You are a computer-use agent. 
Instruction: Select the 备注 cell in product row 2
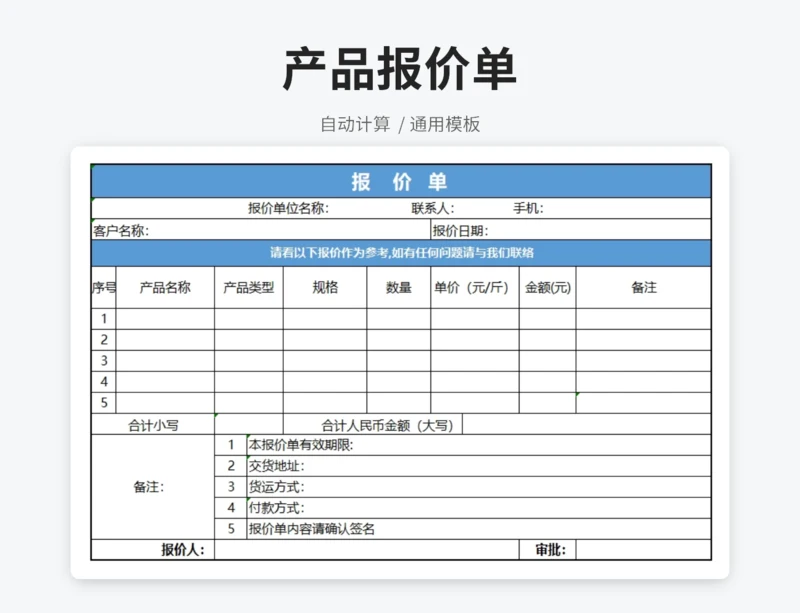(x=643, y=340)
